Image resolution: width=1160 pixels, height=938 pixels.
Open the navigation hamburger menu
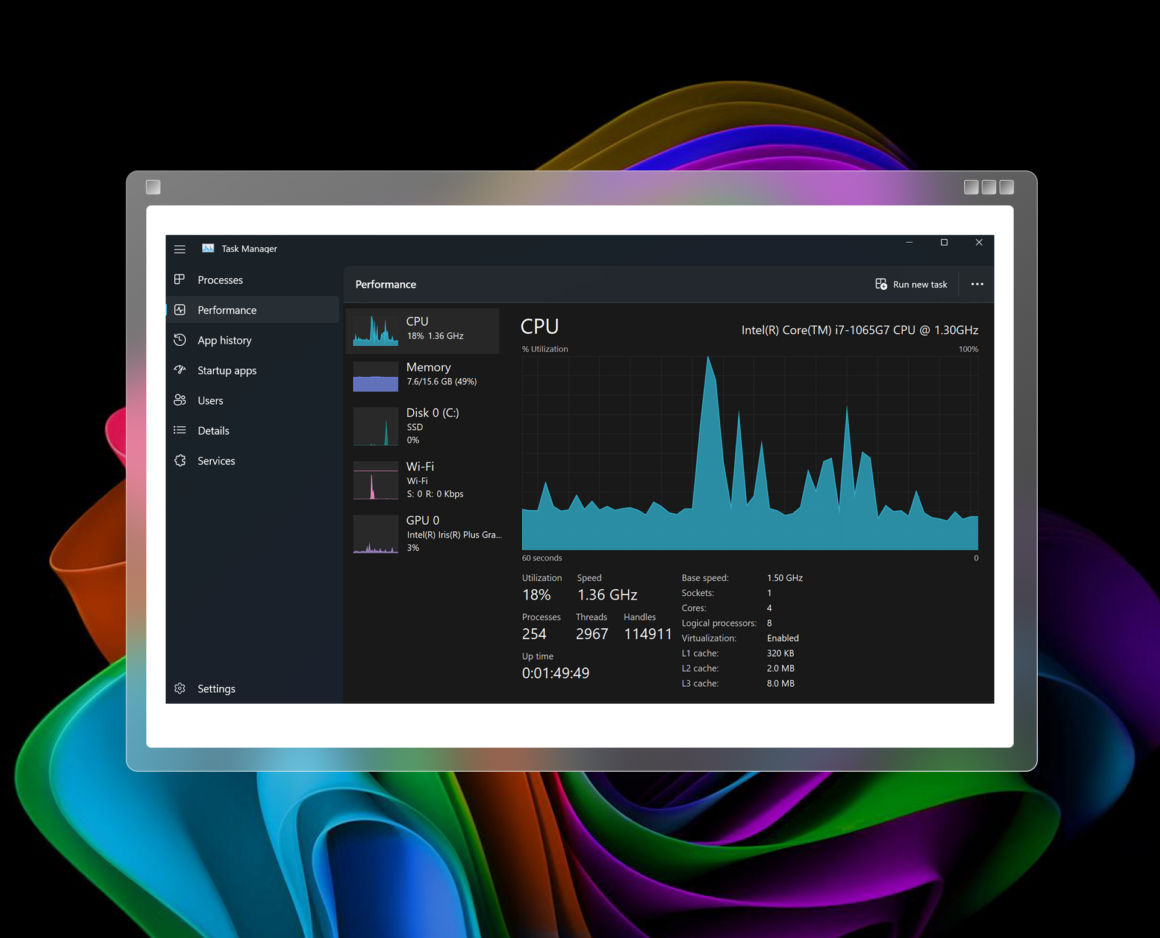coord(180,249)
